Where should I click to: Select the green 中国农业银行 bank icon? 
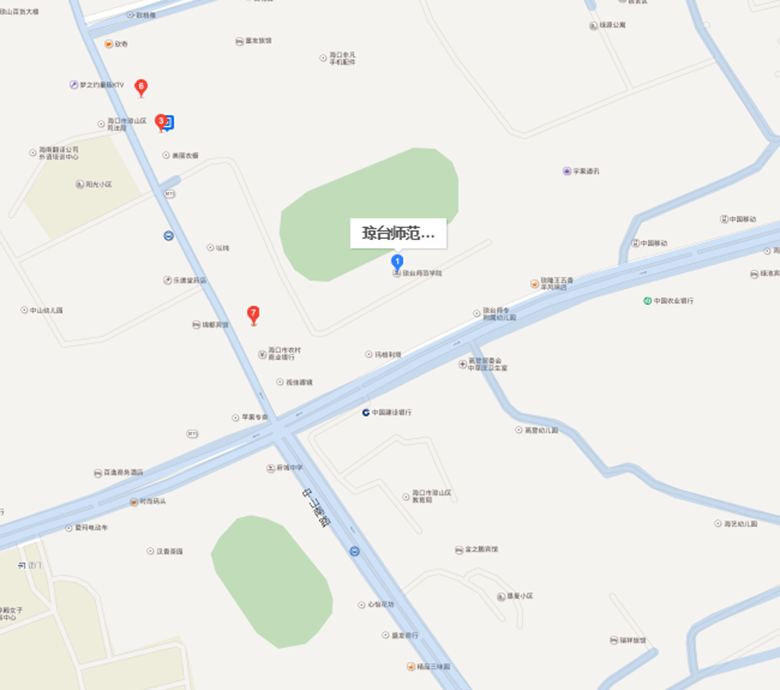click(647, 300)
